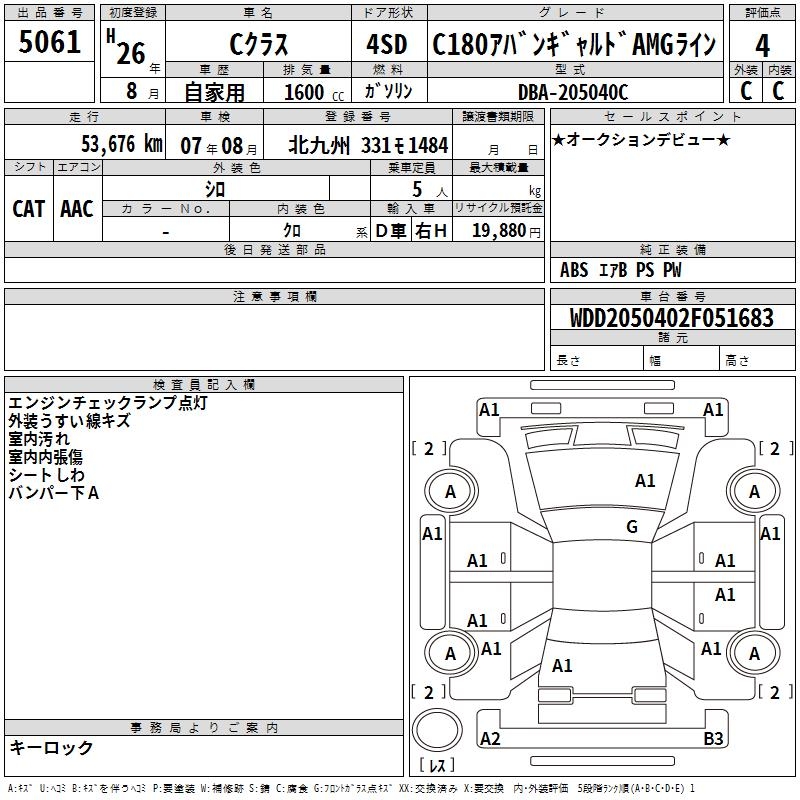Select vehicle history value 自家用
Image resolution: width=800 pixels, height=800 pixels.
point(214,92)
